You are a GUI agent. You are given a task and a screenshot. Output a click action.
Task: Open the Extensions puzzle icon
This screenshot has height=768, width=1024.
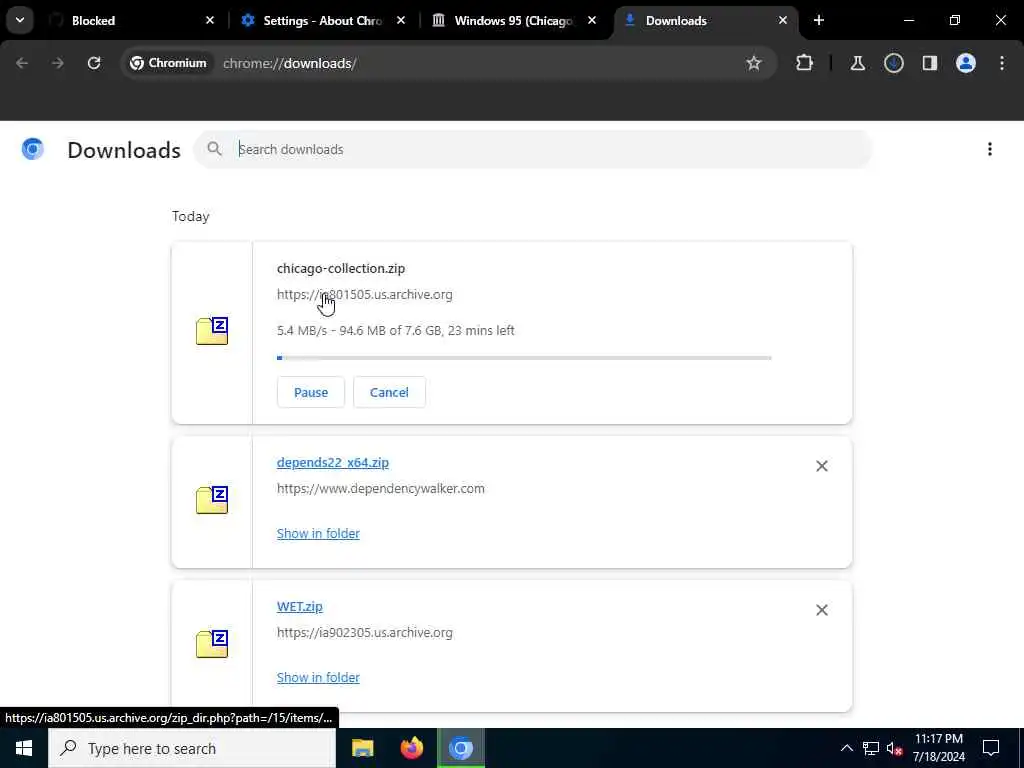pyautogui.click(x=805, y=63)
